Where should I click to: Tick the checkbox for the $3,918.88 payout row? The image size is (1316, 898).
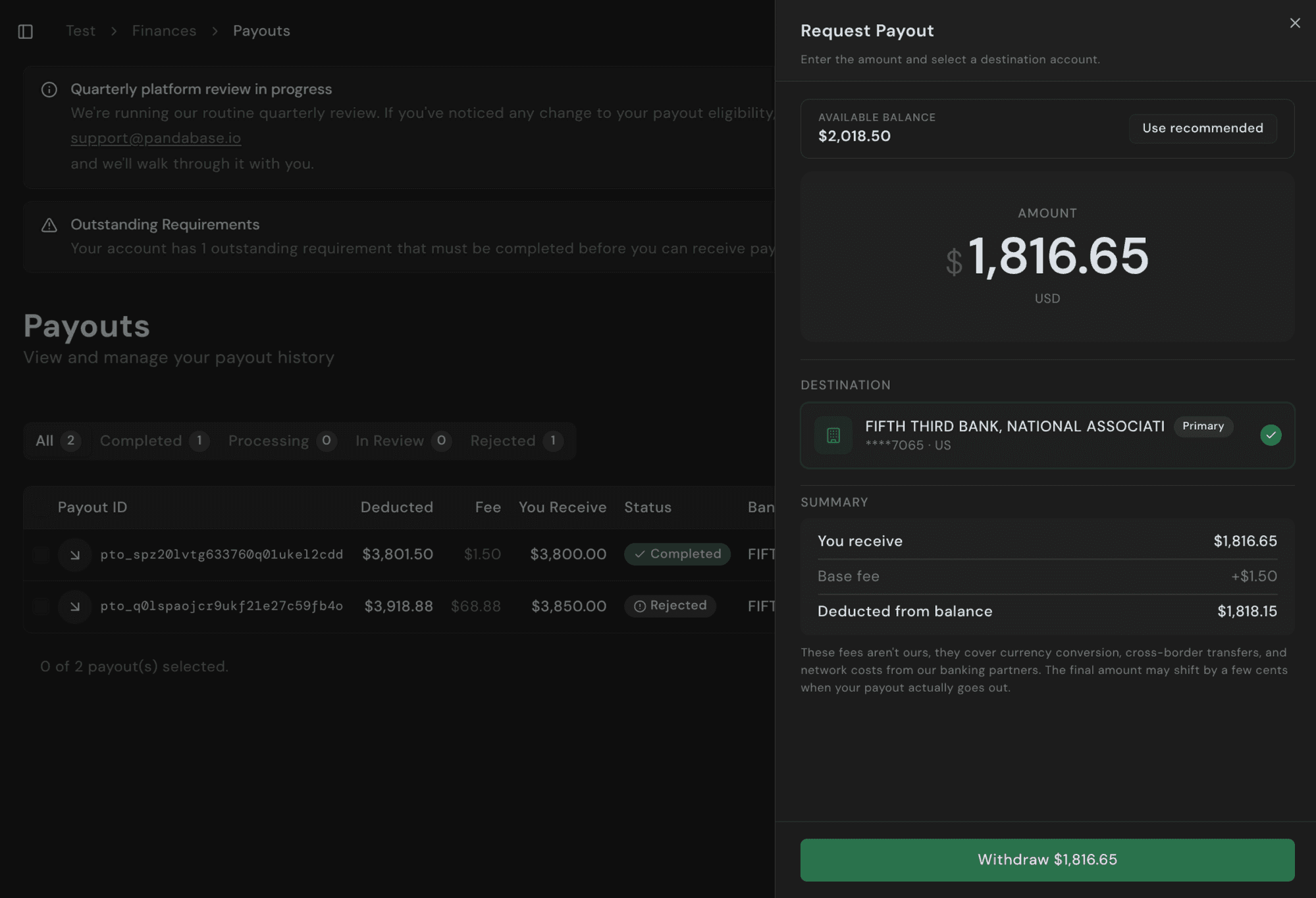41,606
